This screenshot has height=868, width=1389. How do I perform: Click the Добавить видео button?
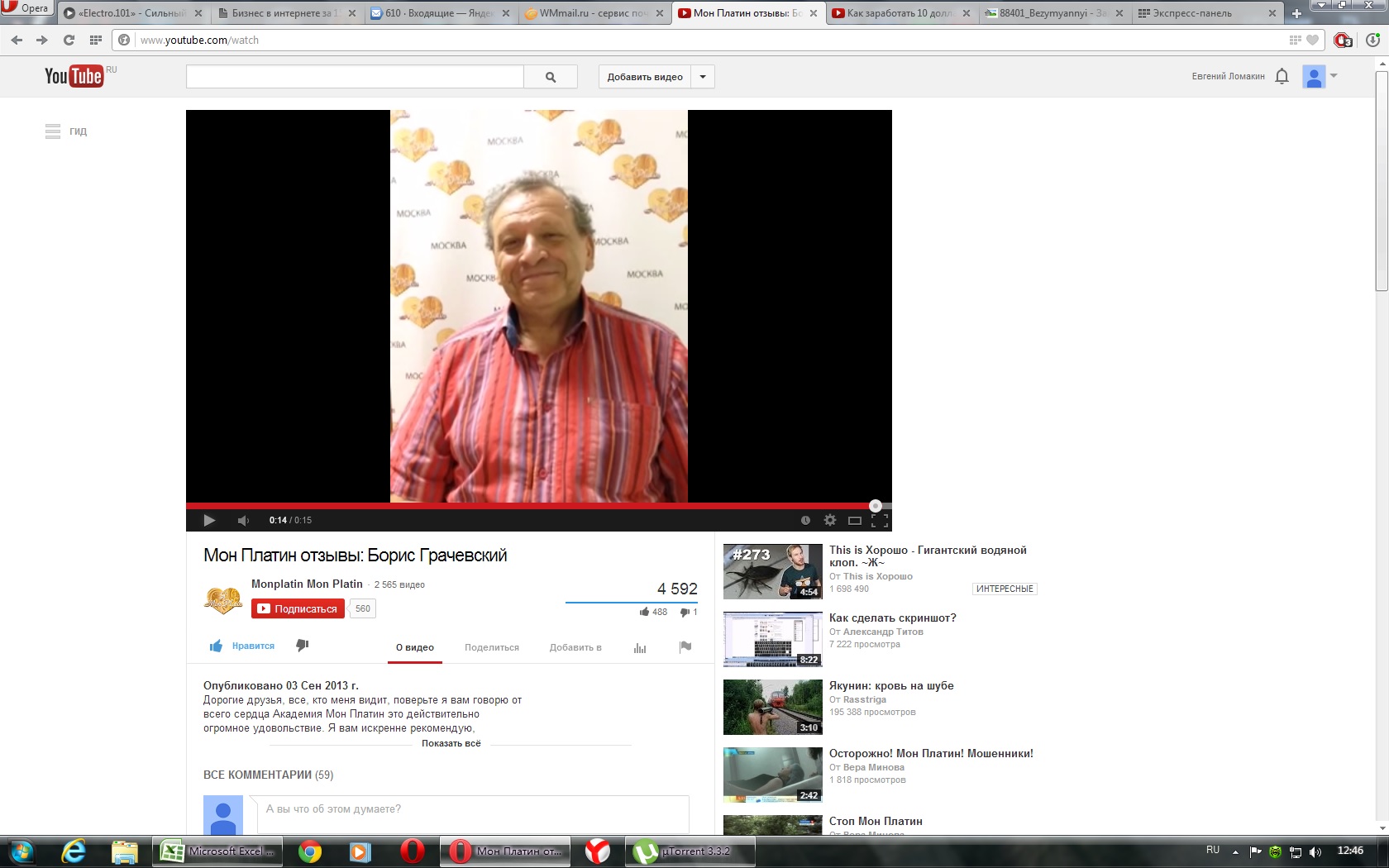pyautogui.click(x=645, y=77)
